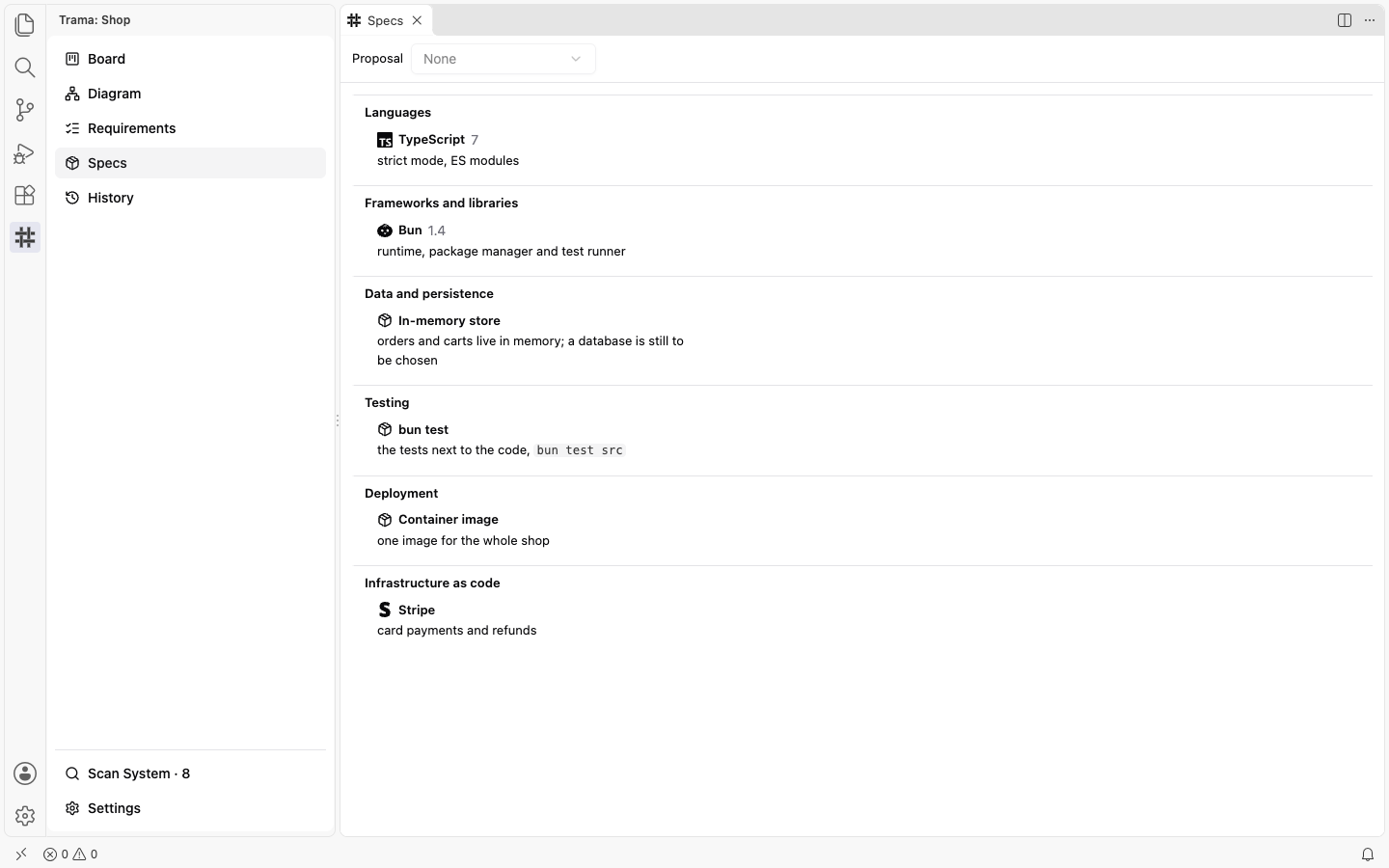This screenshot has height=868, width=1389.
Task: Click the In-memory store title
Action: click(449, 320)
